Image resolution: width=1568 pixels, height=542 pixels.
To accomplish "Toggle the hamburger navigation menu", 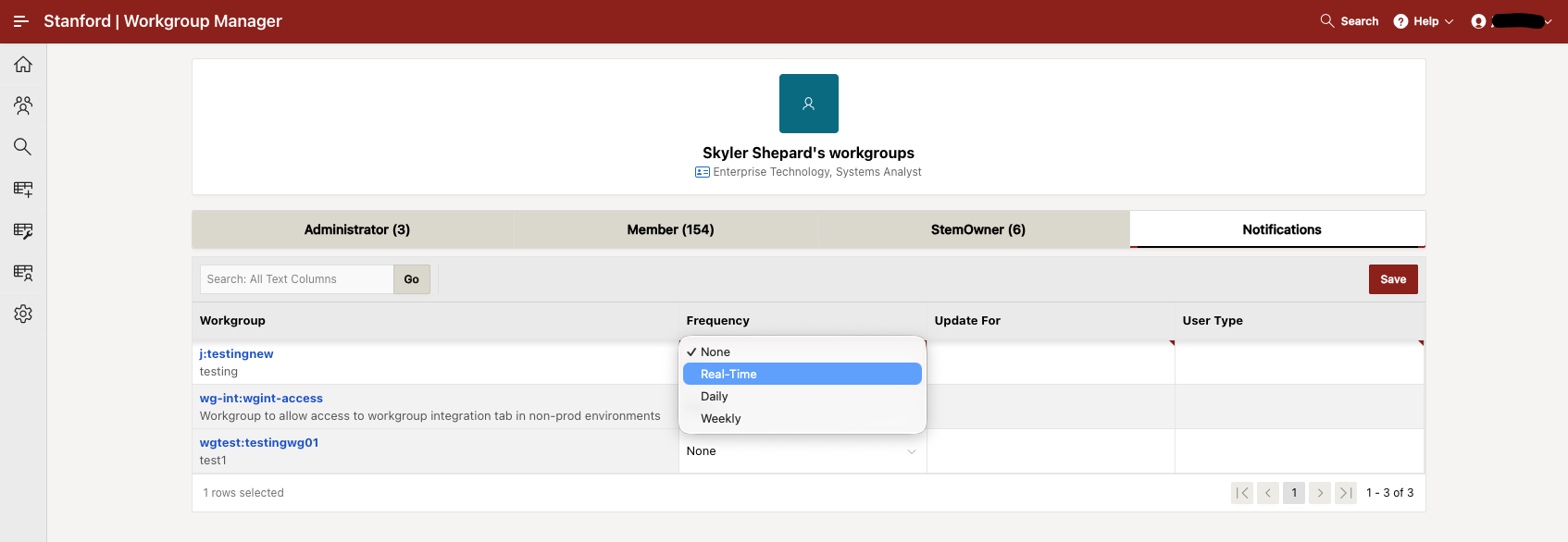I will point(20,21).
